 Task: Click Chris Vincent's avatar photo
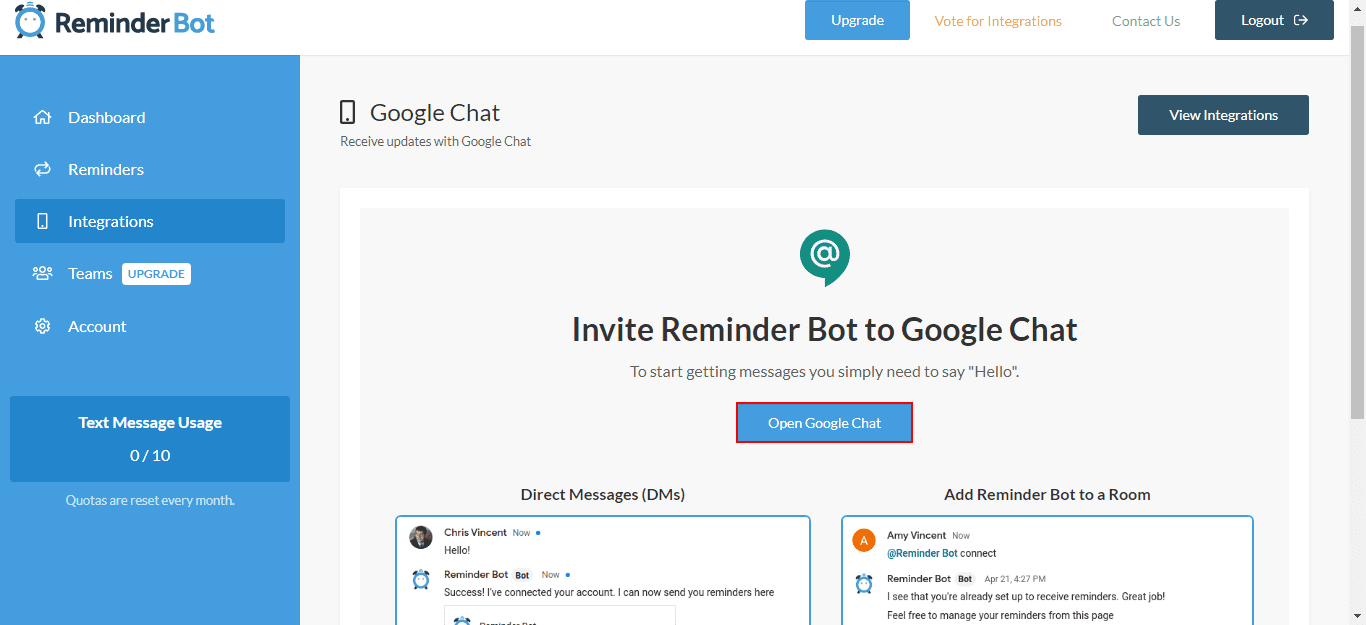(421, 537)
